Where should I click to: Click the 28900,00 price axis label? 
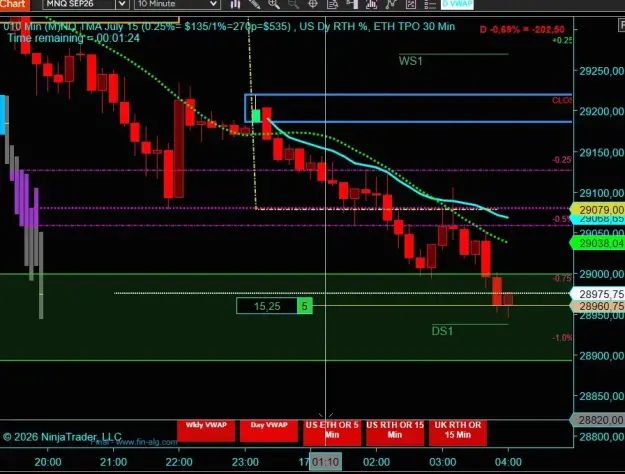[x=601, y=356]
